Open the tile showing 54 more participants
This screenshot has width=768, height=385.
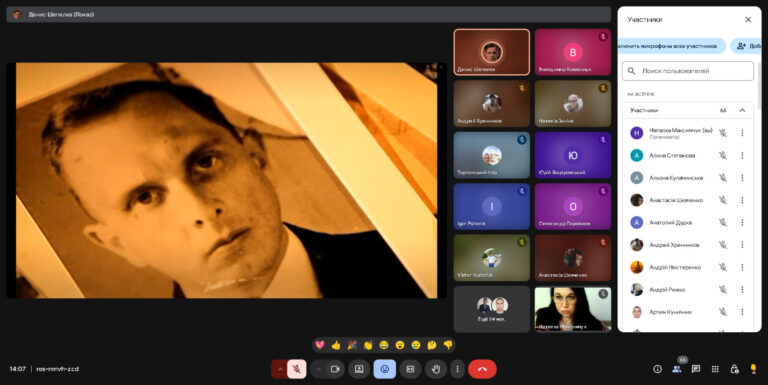click(492, 309)
